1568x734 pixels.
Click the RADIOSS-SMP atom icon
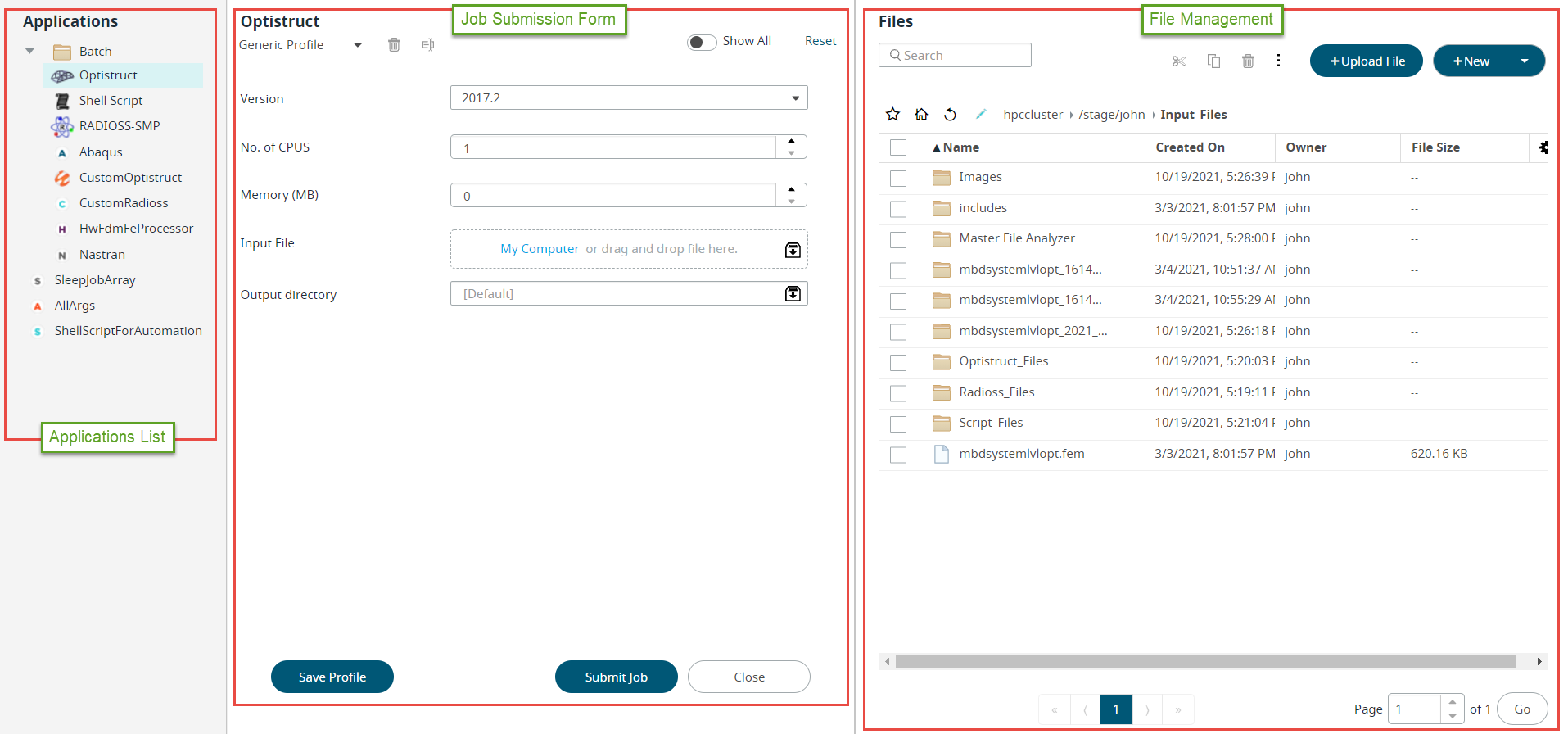coord(62,126)
